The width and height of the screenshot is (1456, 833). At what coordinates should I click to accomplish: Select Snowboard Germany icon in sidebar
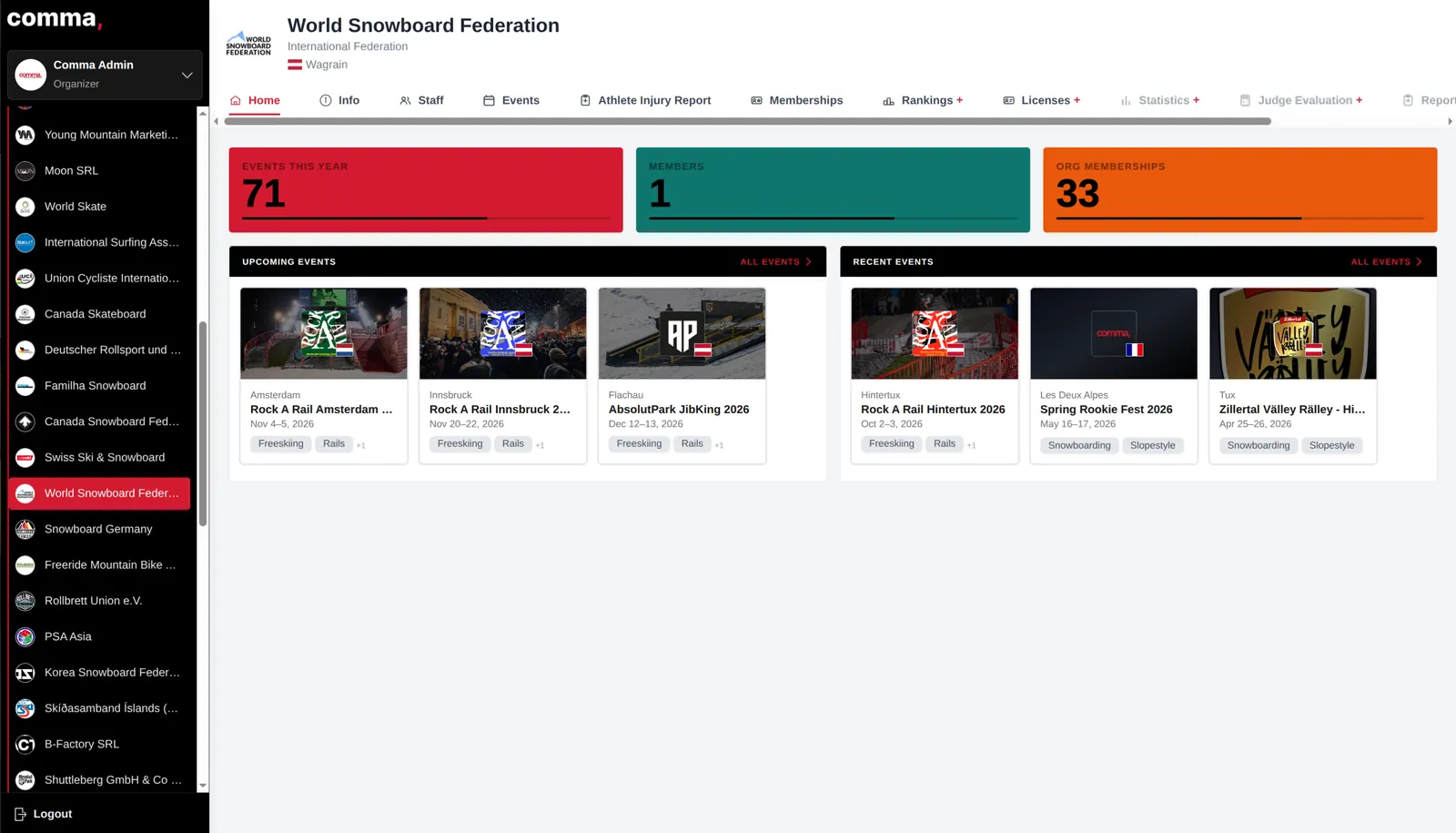[x=25, y=529]
